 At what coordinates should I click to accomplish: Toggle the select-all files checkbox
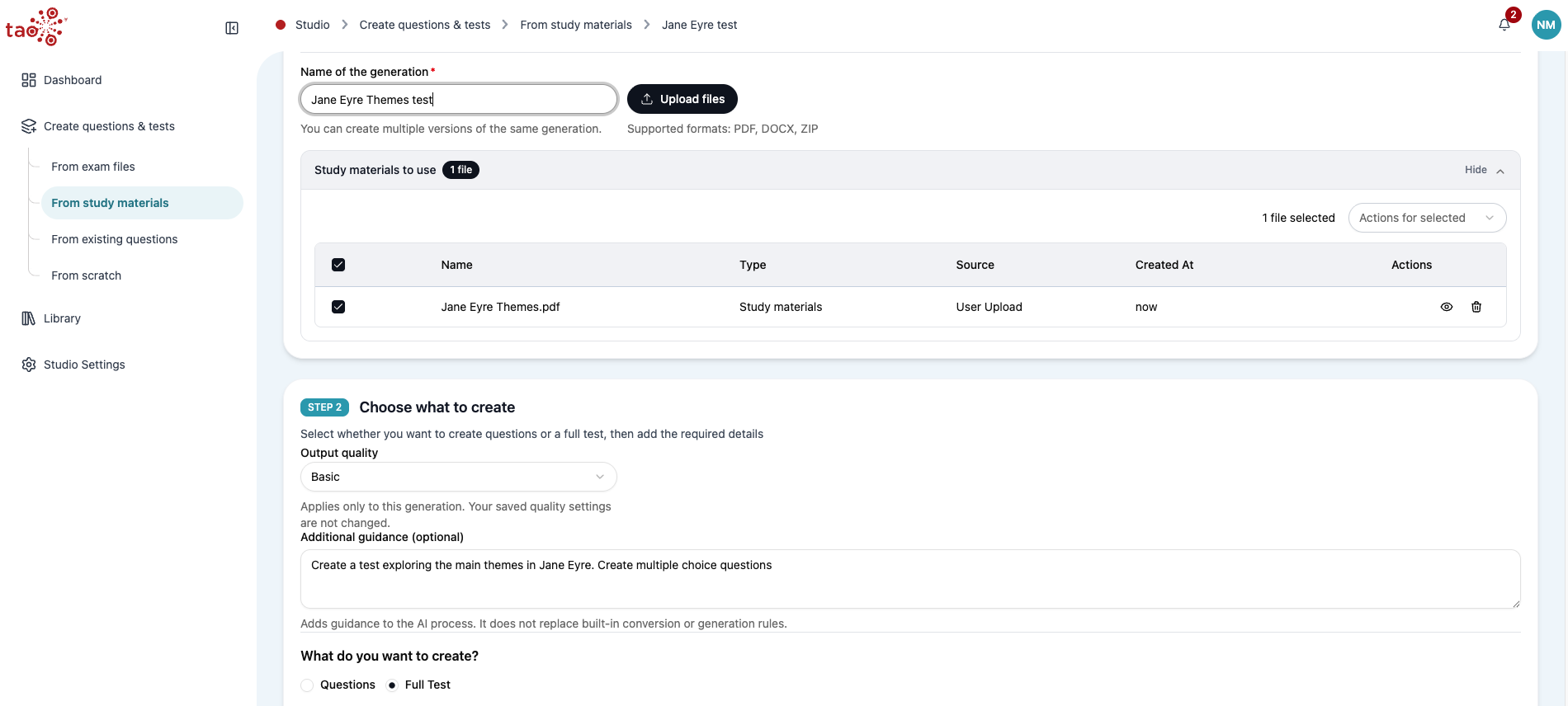click(x=338, y=265)
